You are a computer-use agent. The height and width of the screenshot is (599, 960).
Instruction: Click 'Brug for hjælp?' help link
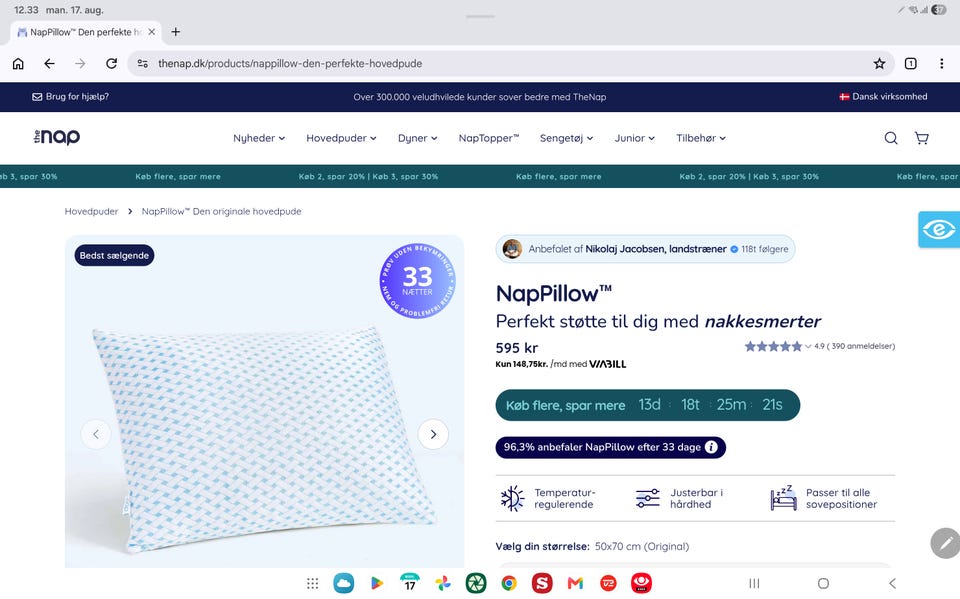(70, 97)
